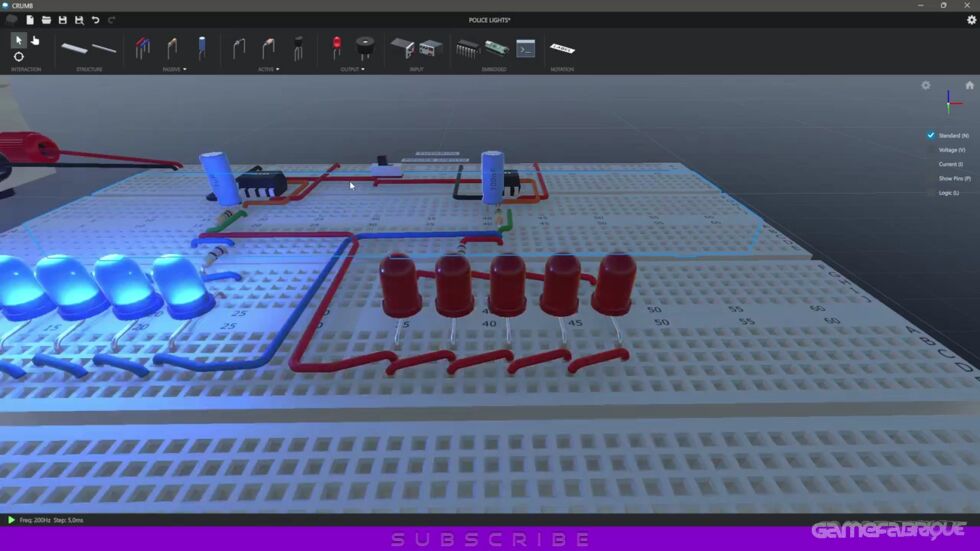Toggle the Standard (N) view checkbox

coord(931,136)
